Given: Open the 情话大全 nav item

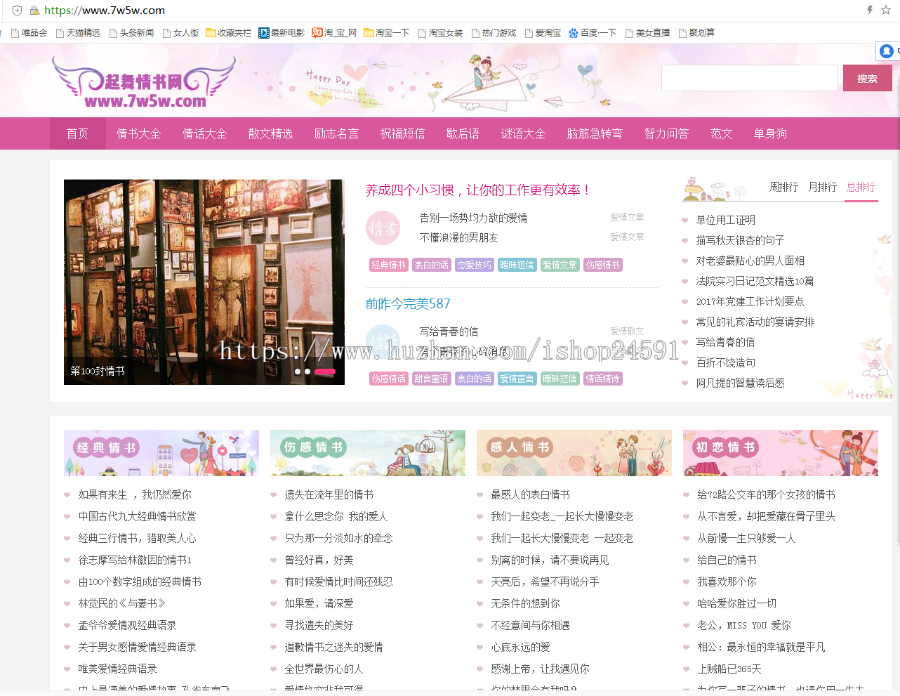Looking at the screenshot, I should [x=204, y=134].
